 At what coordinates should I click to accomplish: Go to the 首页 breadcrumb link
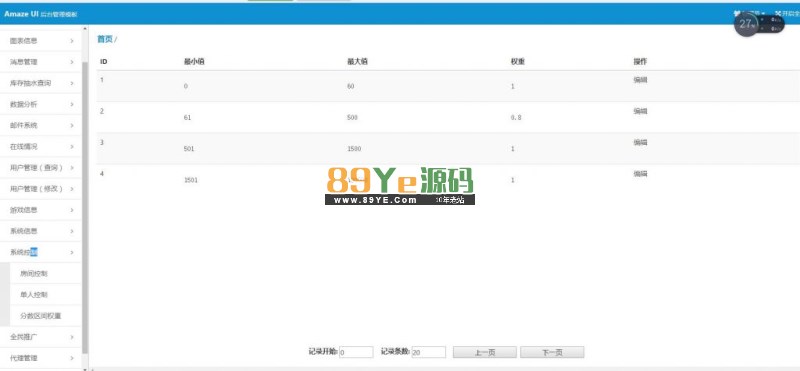tap(105, 39)
